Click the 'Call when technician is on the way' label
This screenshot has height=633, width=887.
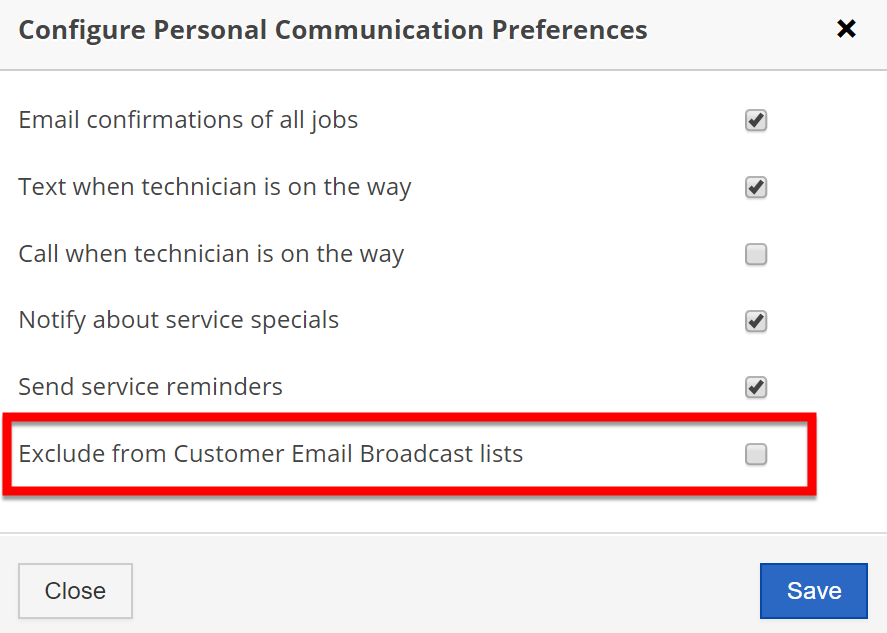(211, 254)
